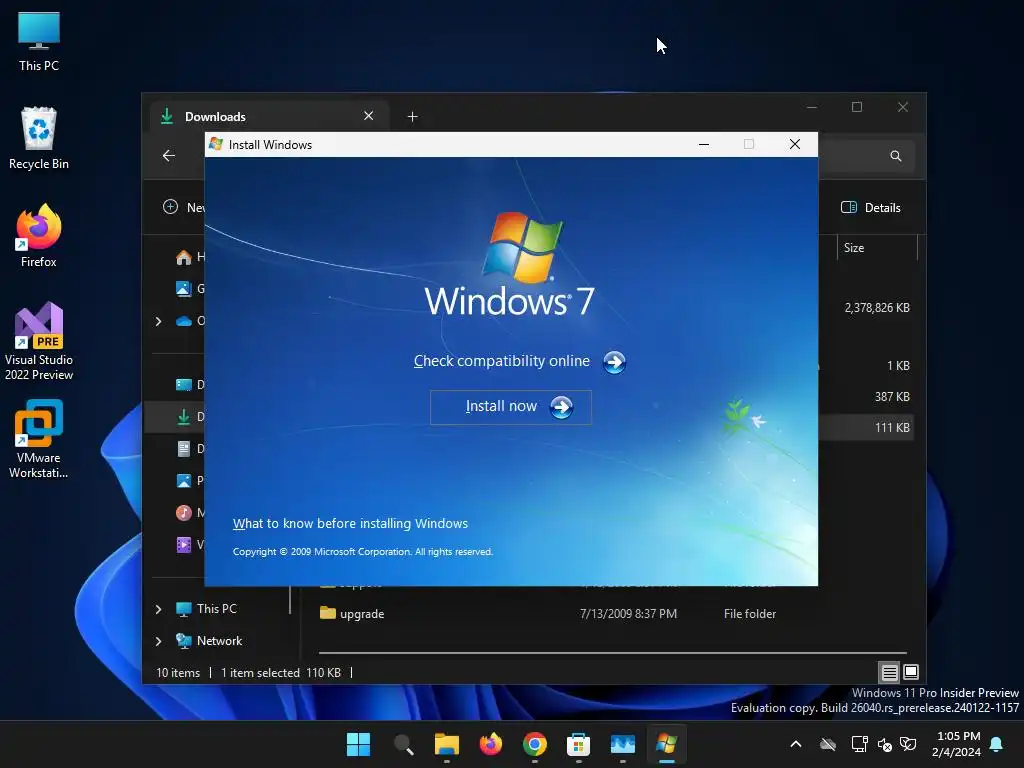Viewport: 1024px width, 768px height.
Task: Click the File Explorer search icon
Action: 895,155
